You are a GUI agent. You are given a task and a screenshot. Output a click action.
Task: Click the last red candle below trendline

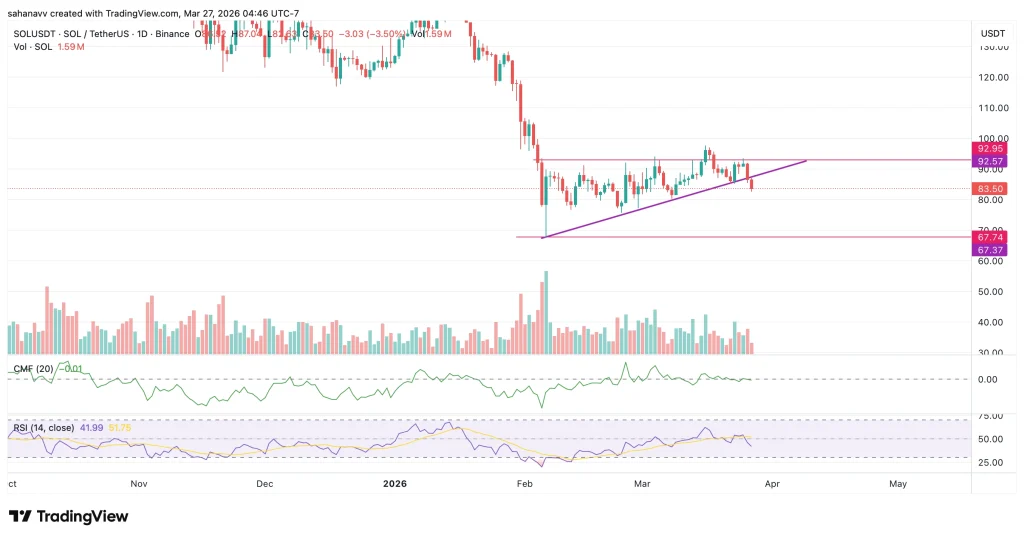pos(751,182)
